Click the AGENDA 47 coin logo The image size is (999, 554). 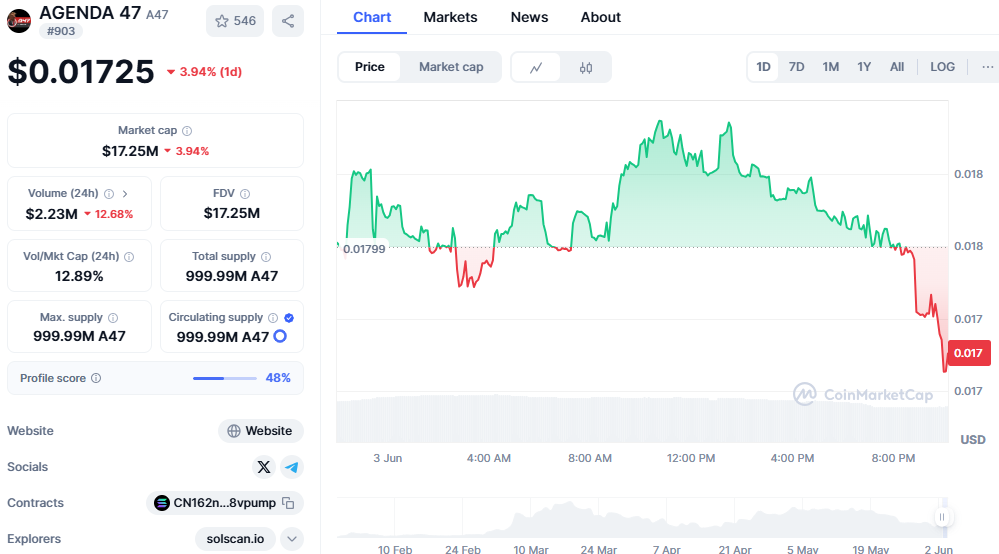click(18, 21)
